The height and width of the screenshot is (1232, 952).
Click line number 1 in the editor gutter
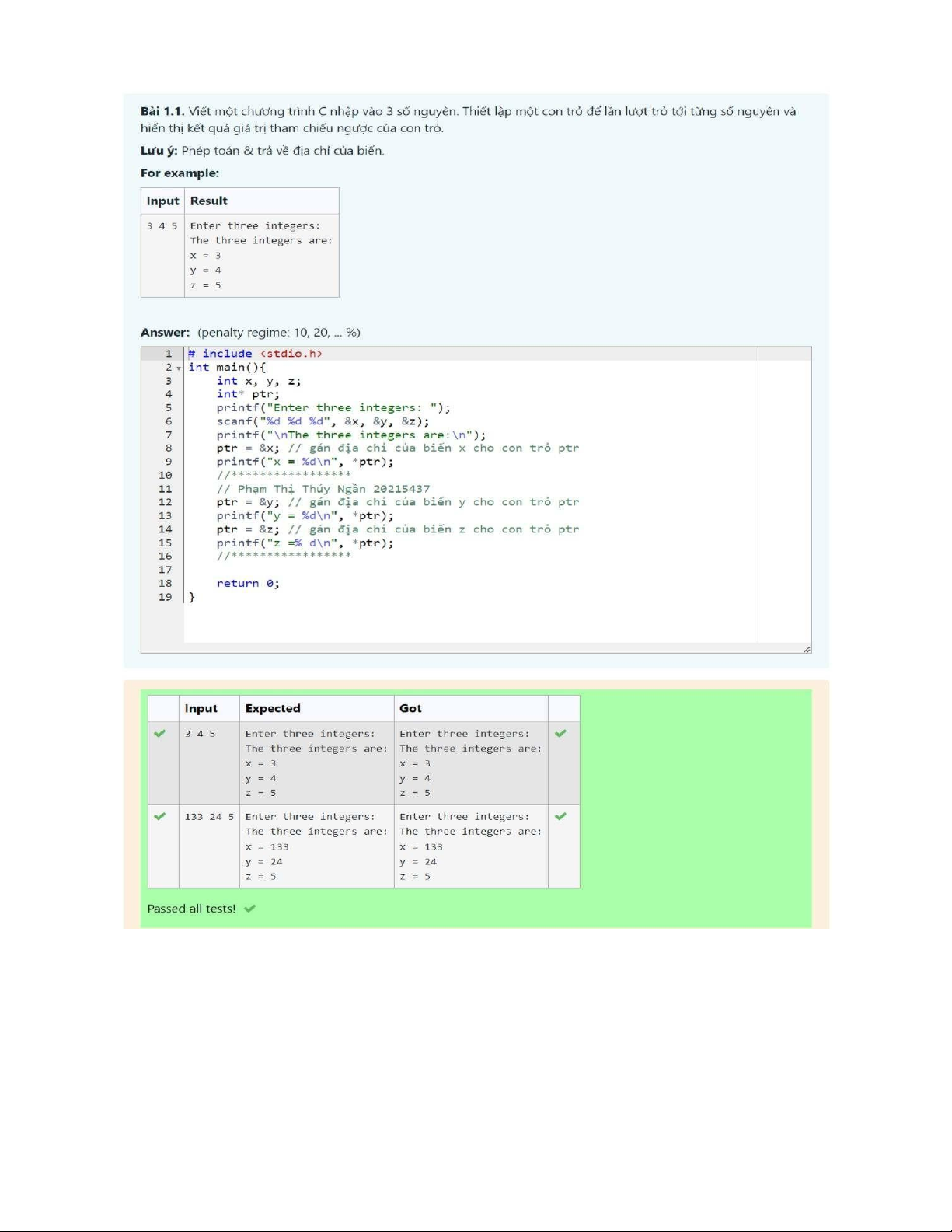pyautogui.click(x=168, y=354)
